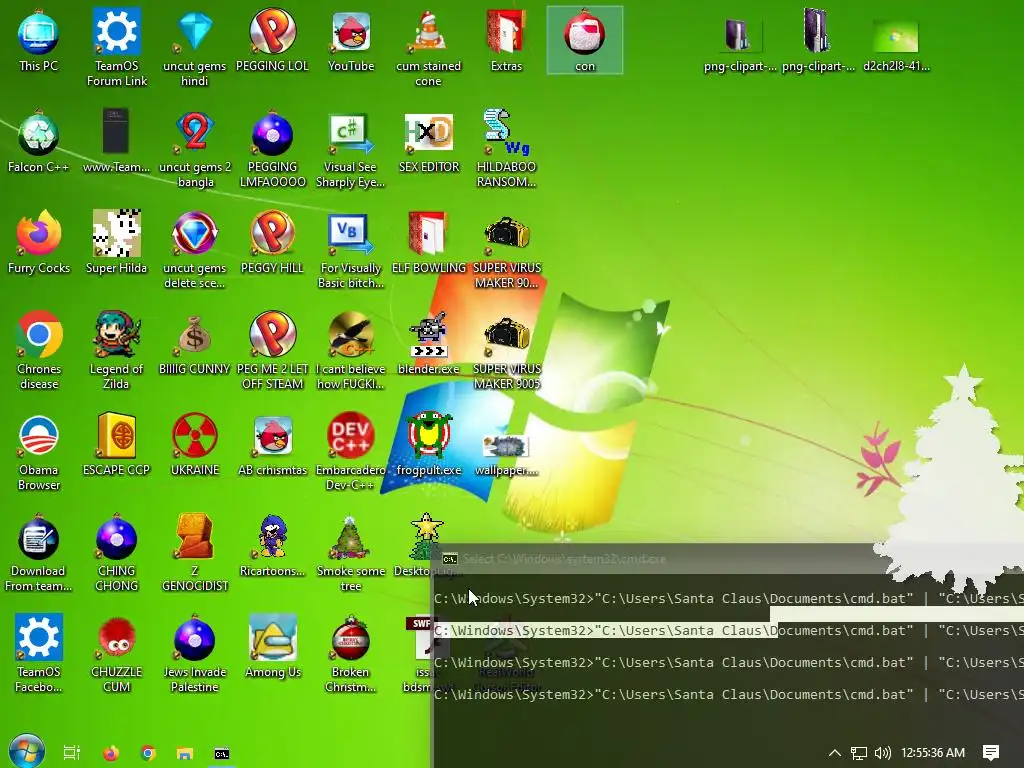Viewport: 1024px width, 768px height.
Task: Open the AB crhismtas Angry Birds icon
Action: coord(272,436)
